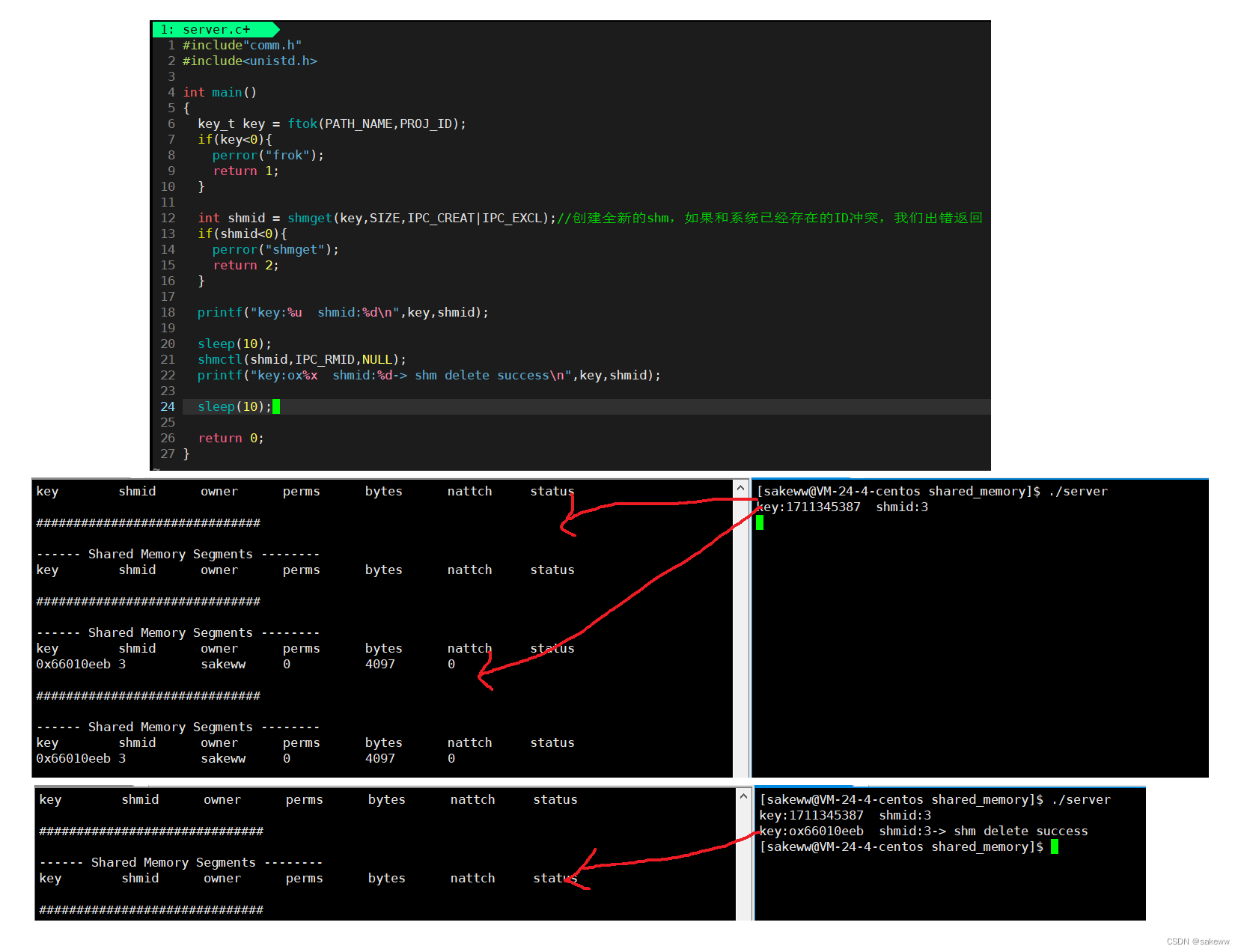Click the #include"comm.h" line
1241x952 pixels.
pyautogui.click(x=242, y=45)
